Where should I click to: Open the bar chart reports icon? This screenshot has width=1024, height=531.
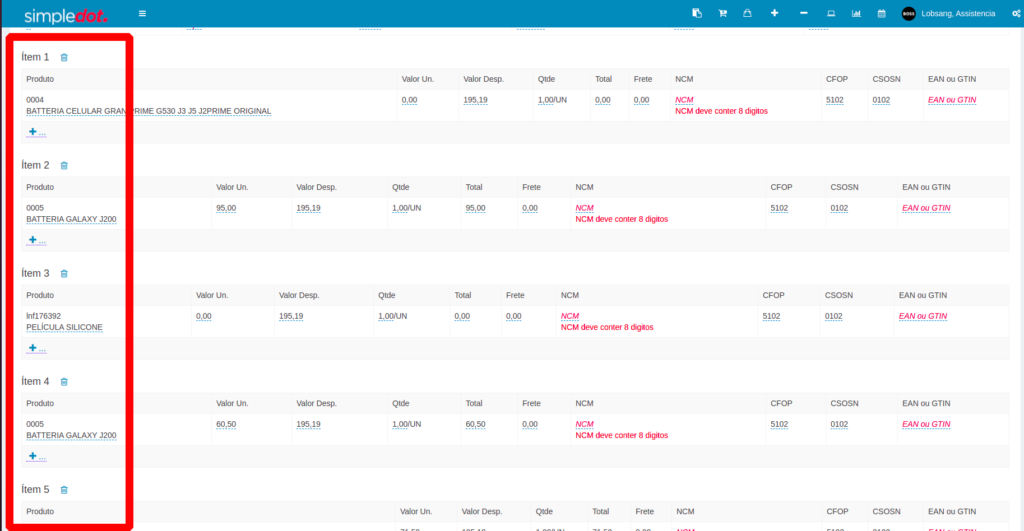(x=856, y=13)
